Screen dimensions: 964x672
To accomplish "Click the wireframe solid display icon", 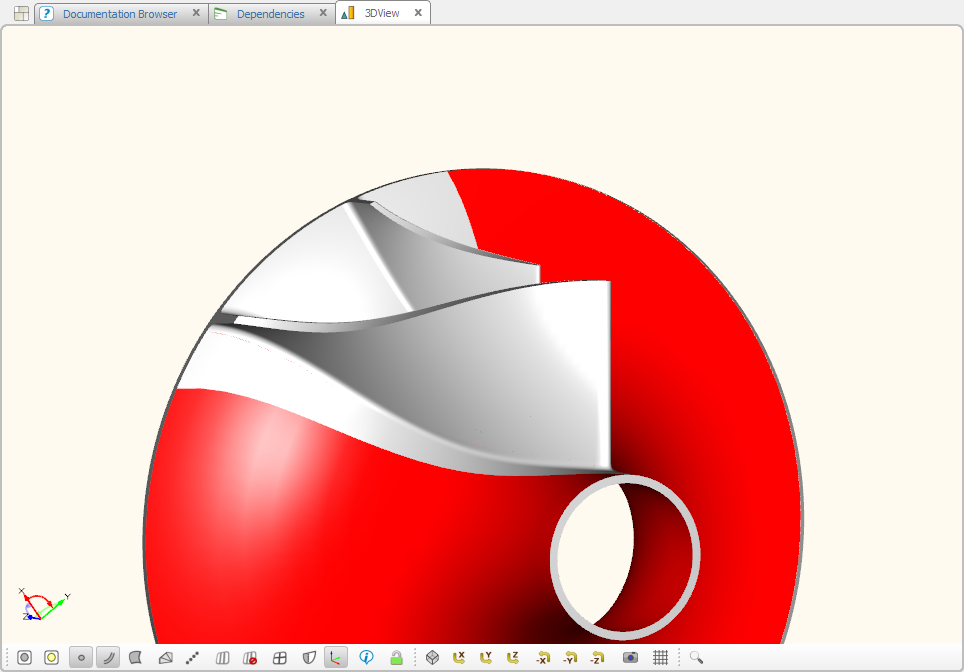I will coord(165,657).
